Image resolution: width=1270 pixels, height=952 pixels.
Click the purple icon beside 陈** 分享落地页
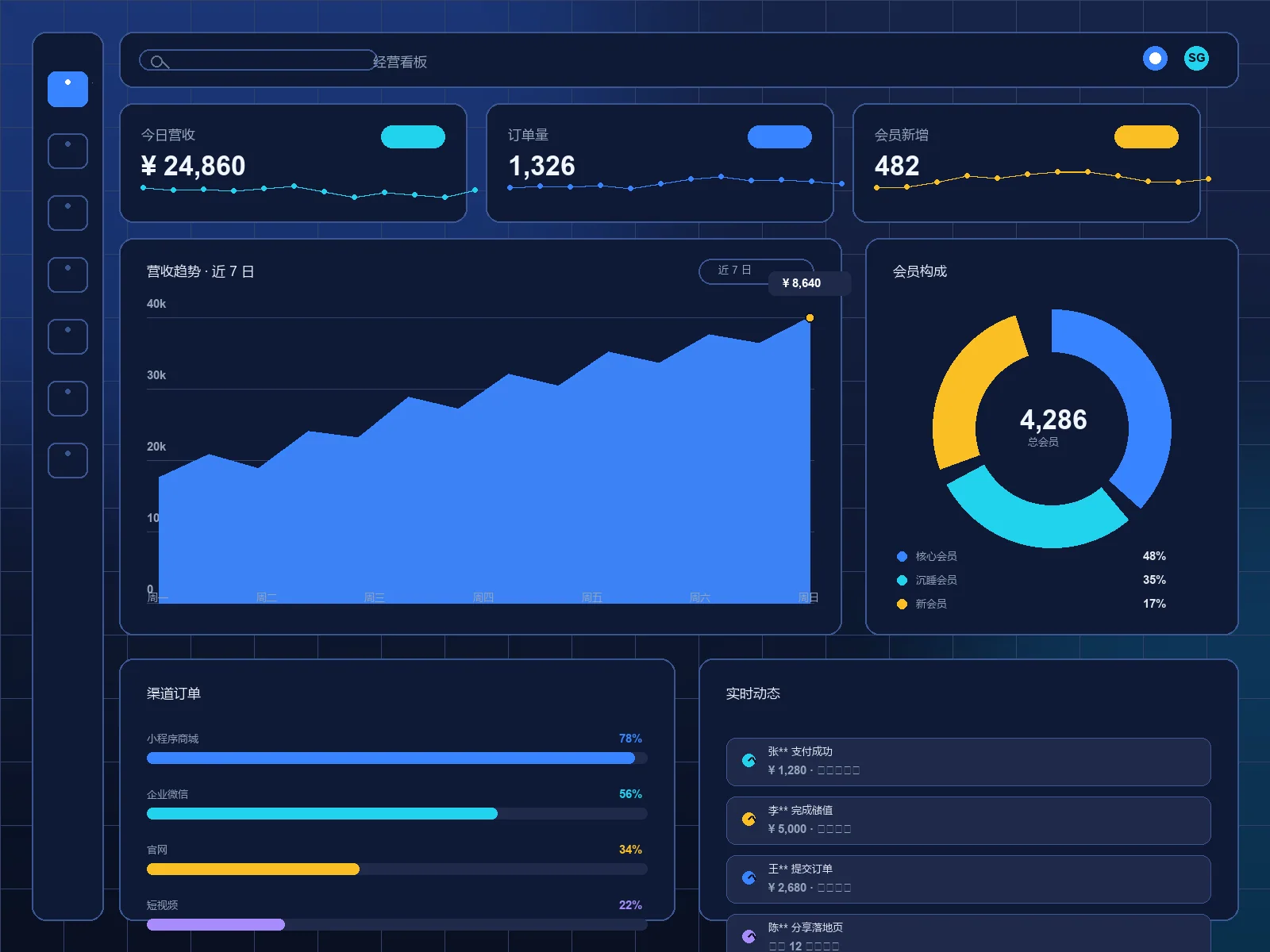click(x=749, y=937)
